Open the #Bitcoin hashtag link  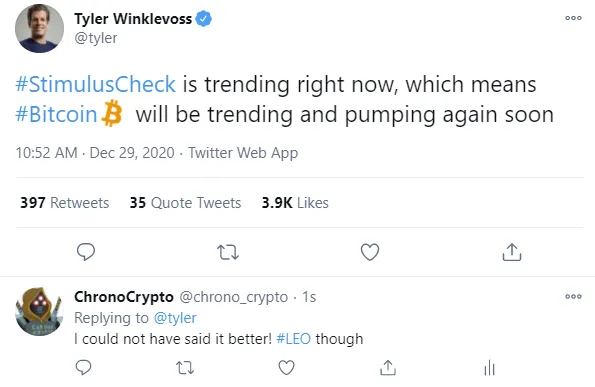pos(56,114)
